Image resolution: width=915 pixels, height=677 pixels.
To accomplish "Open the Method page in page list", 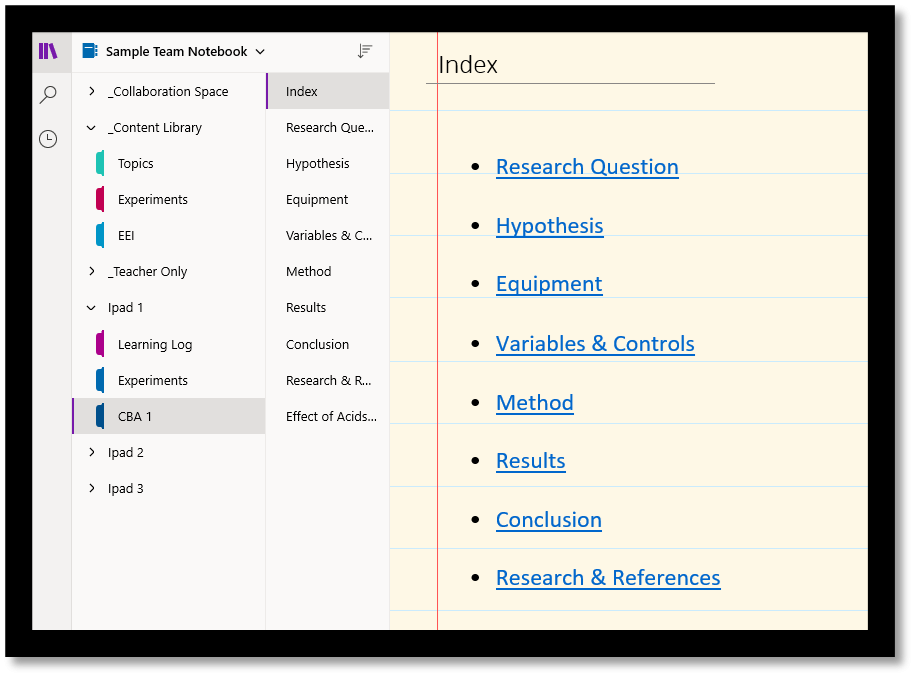I will [328, 271].
